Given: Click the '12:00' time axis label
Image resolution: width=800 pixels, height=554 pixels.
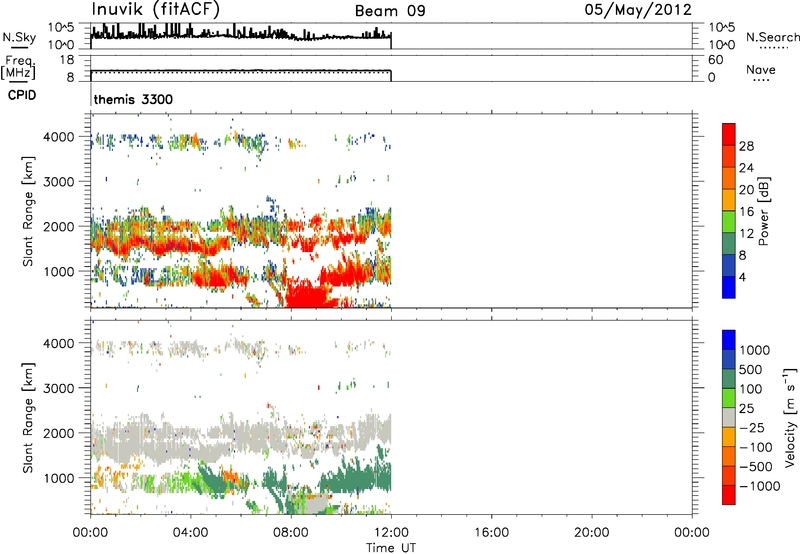Looking at the screenshot, I should point(391,533).
